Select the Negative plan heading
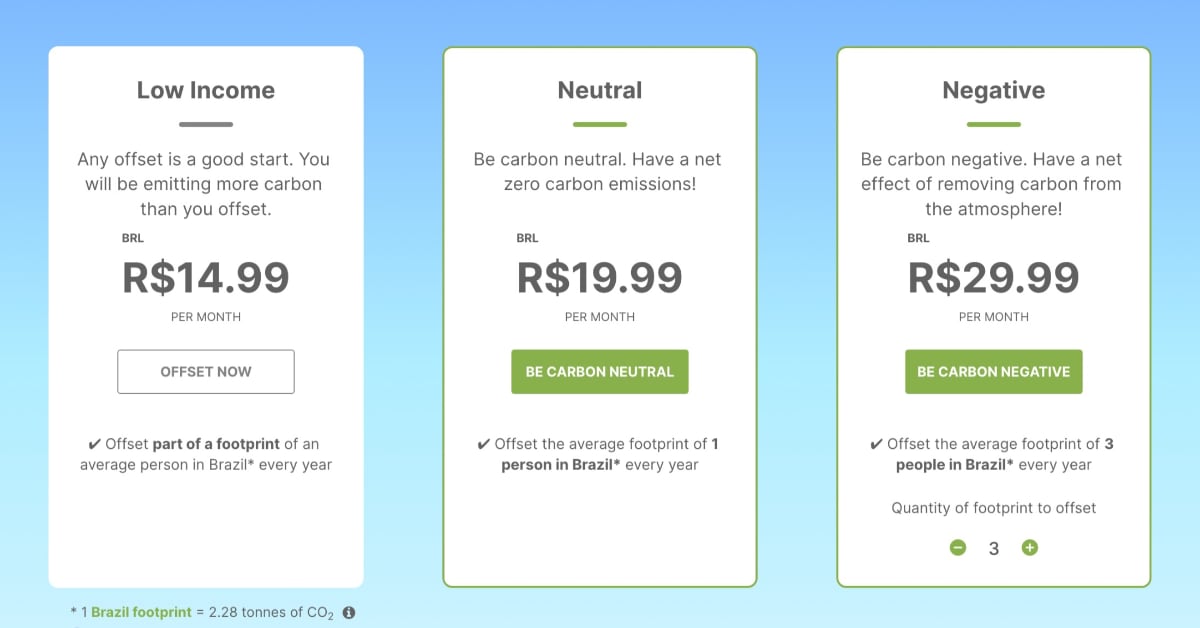Image resolution: width=1200 pixels, height=628 pixels. (x=993, y=90)
